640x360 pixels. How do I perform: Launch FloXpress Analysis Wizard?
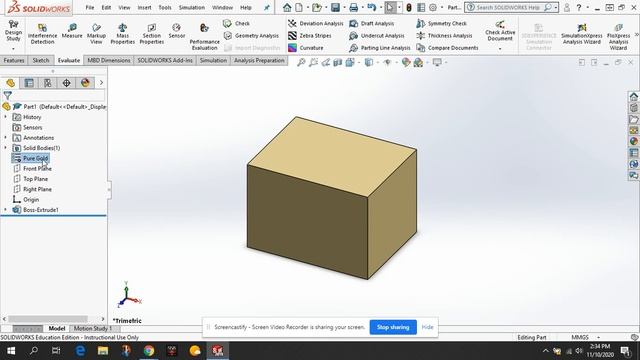(x=618, y=37)
